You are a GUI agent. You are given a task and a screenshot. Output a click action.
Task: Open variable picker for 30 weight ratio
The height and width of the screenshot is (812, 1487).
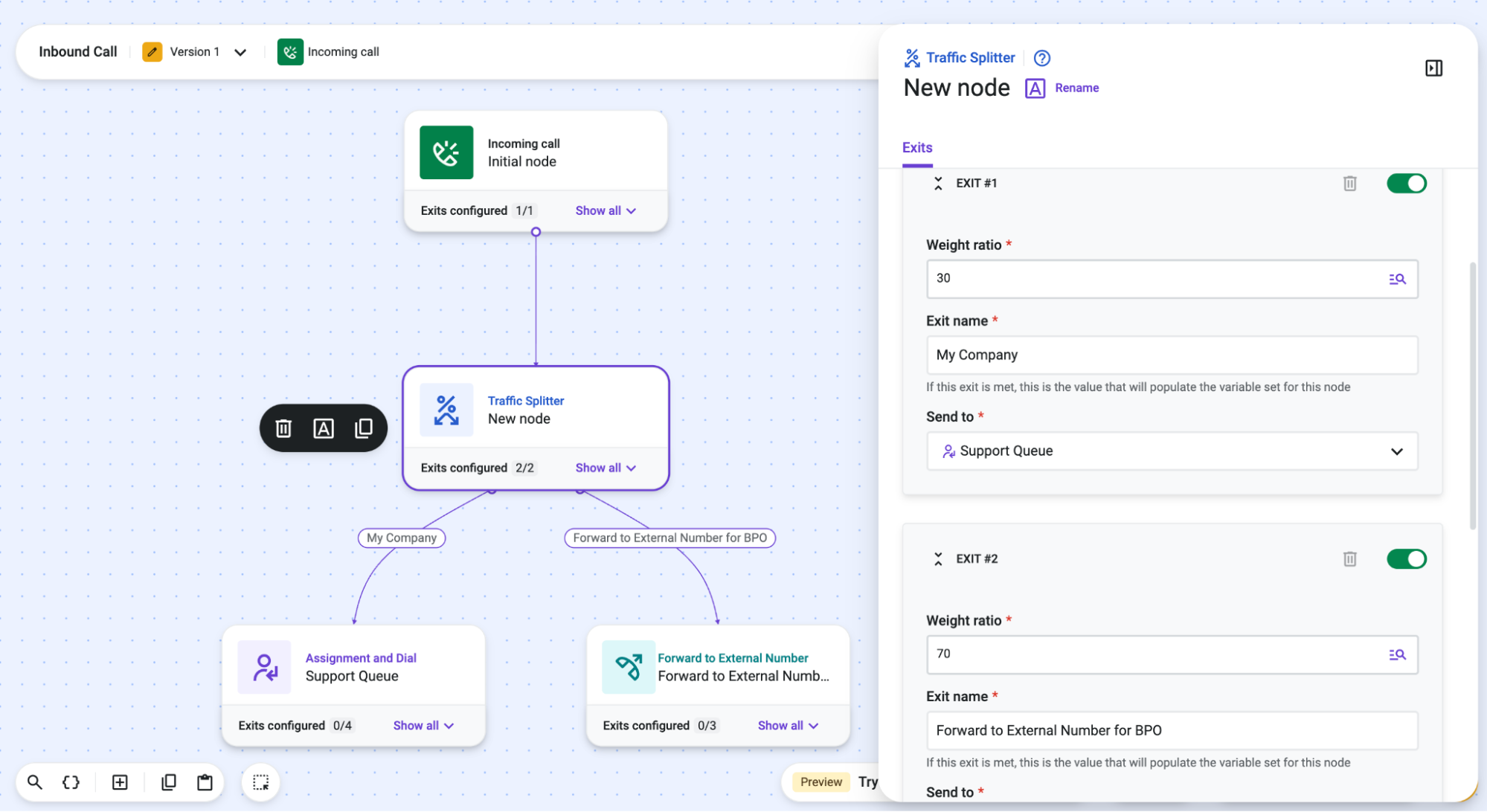(1397, 279)
